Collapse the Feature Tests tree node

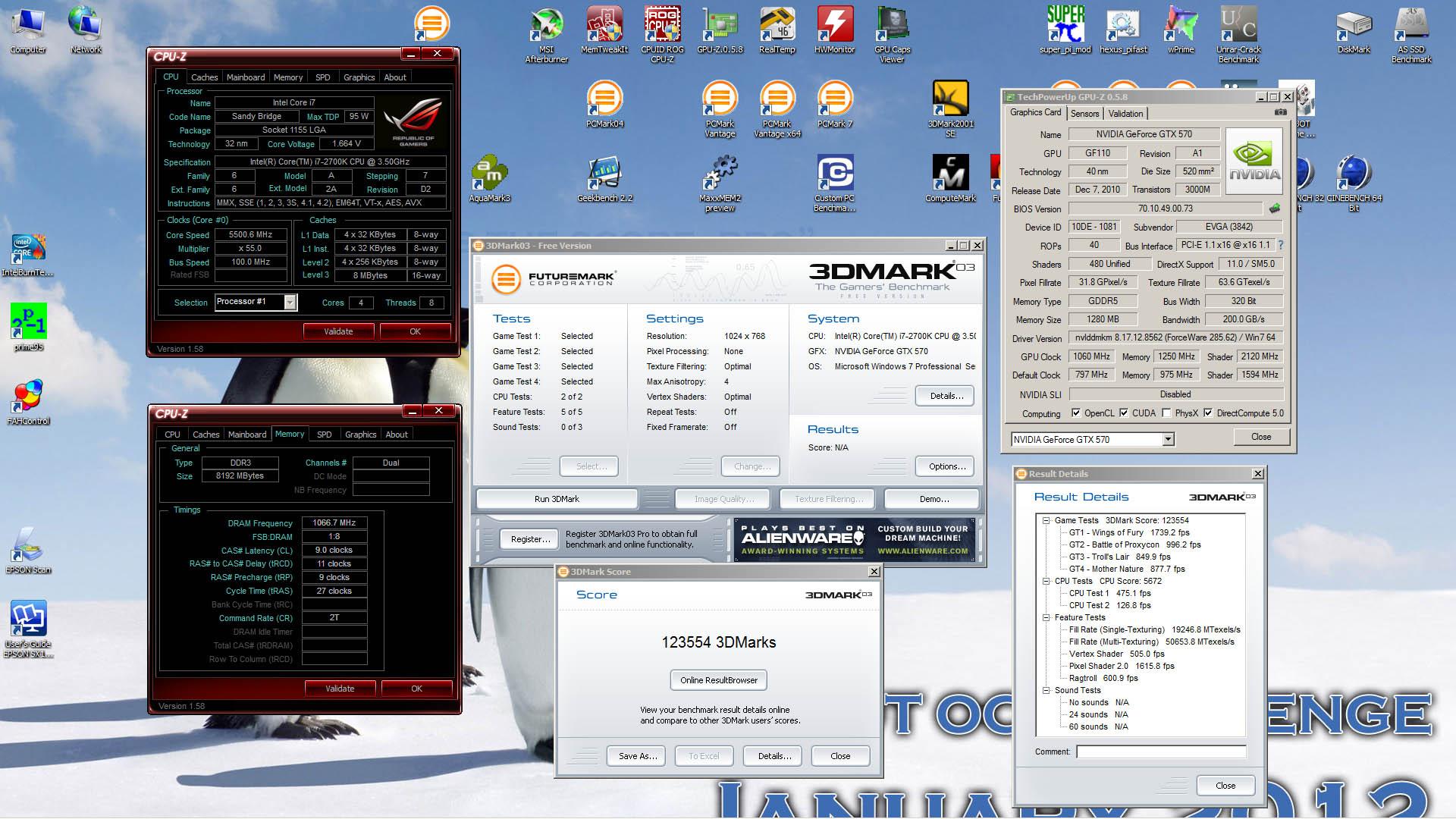tap(1046, 617)
